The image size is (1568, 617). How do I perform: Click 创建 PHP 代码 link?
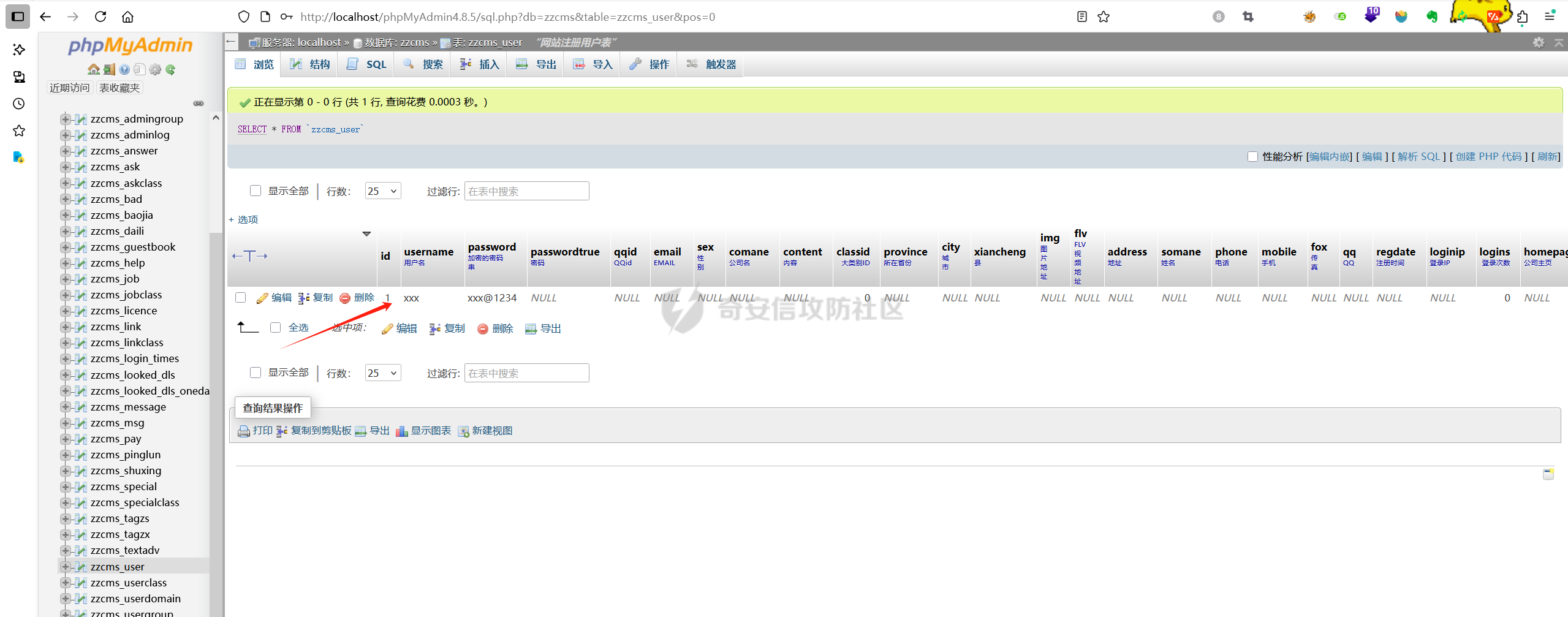(x=1489, y=157)
